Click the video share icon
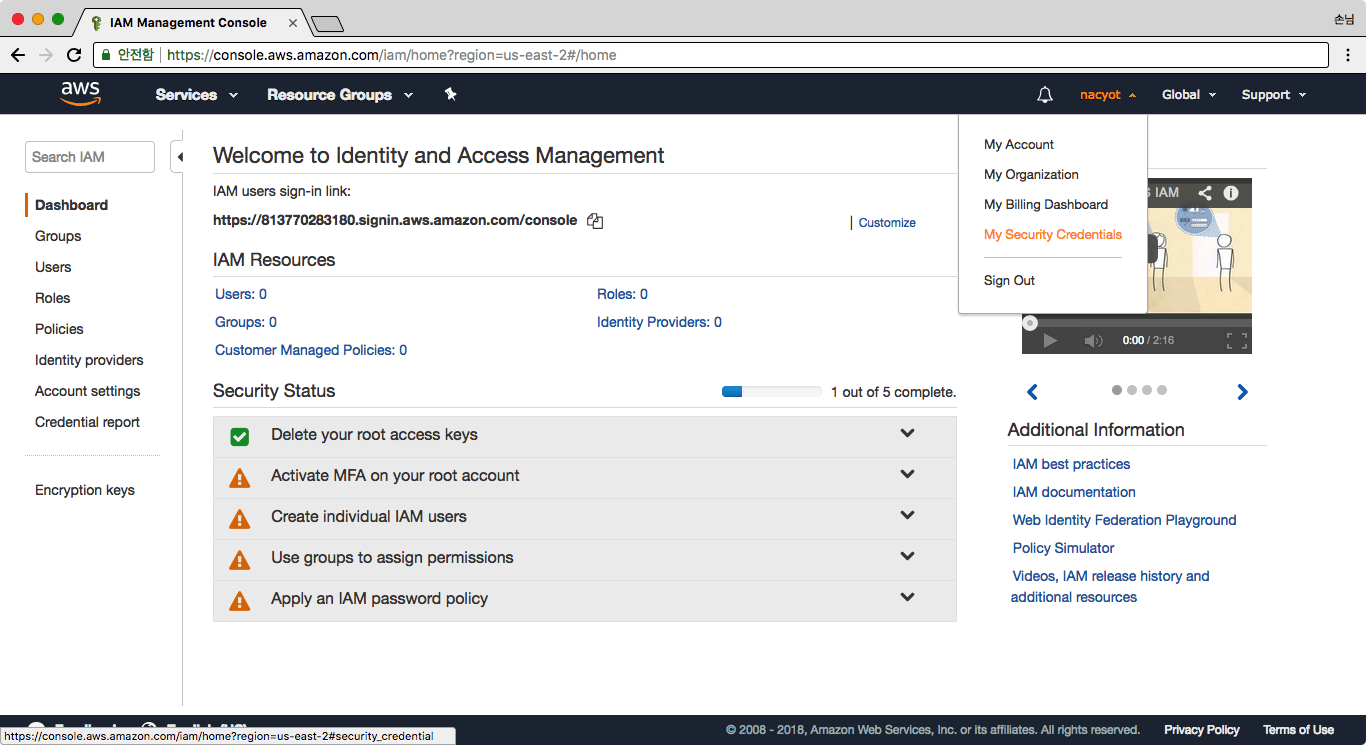This screenshot has height=745, width=1366. coord(1205,193)
